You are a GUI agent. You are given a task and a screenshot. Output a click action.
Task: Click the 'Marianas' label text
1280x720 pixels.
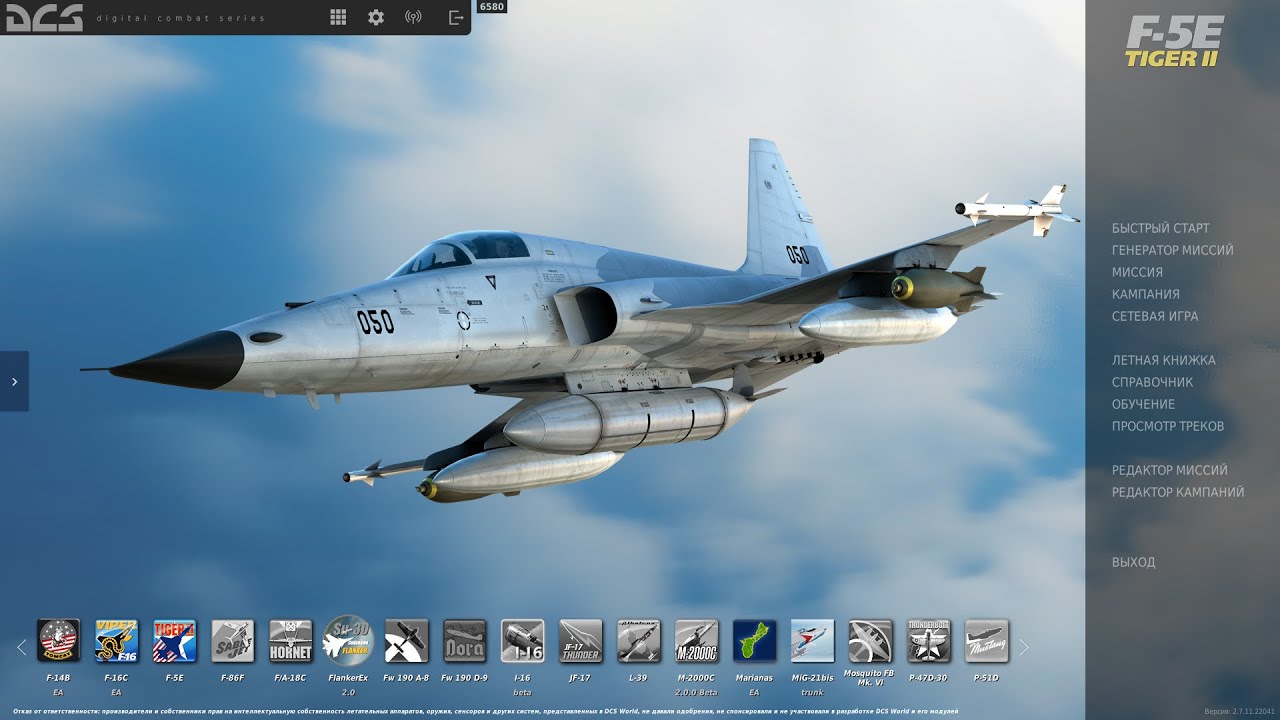754,678
